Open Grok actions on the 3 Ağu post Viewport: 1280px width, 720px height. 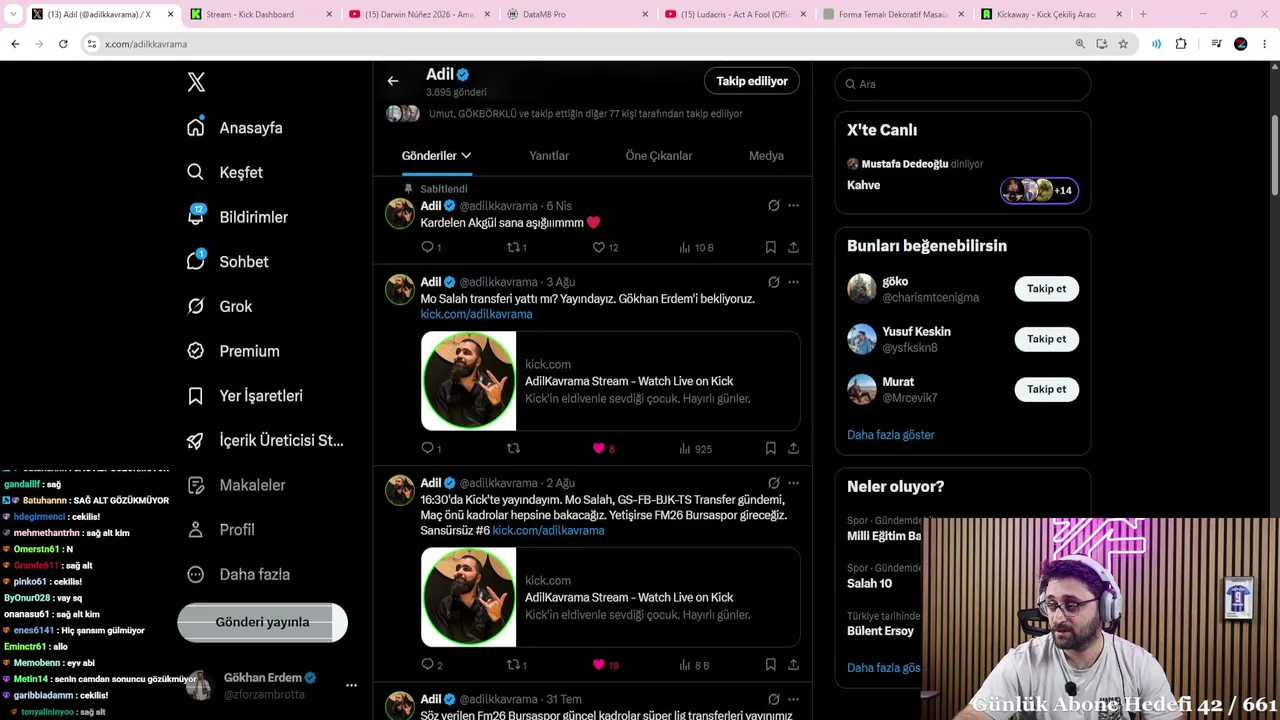click(774, 282)
